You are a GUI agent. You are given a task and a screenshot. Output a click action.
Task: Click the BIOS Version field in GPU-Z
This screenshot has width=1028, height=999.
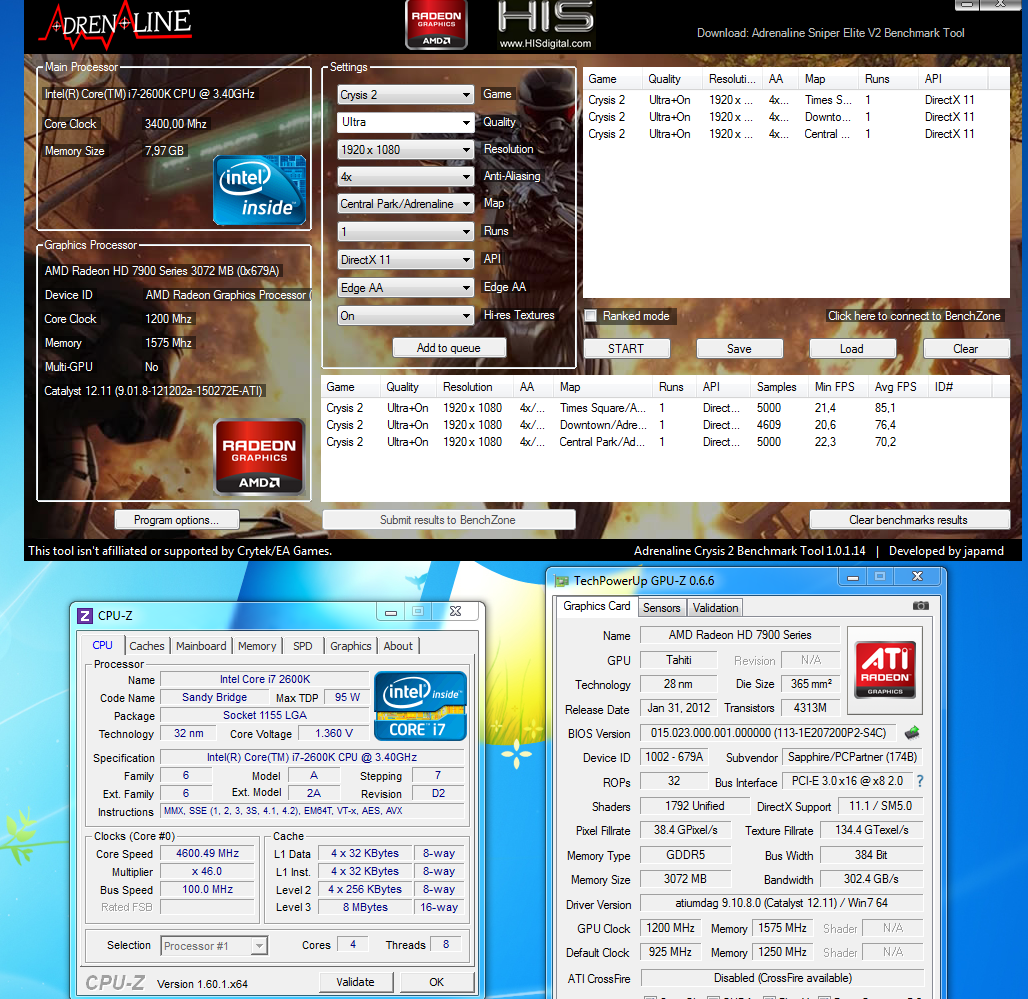768,733
